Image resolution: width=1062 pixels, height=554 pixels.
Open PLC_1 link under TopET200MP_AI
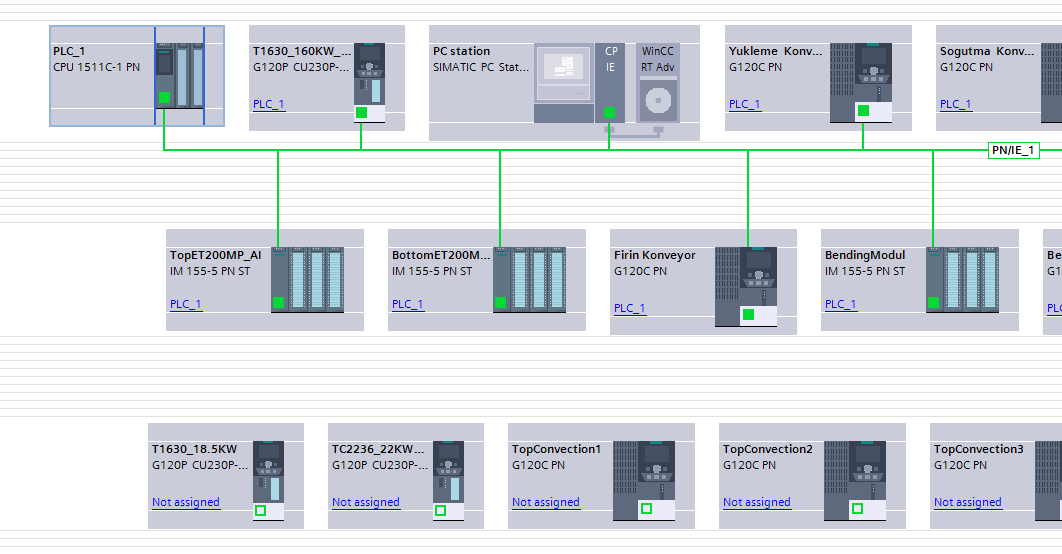point(186,304)
